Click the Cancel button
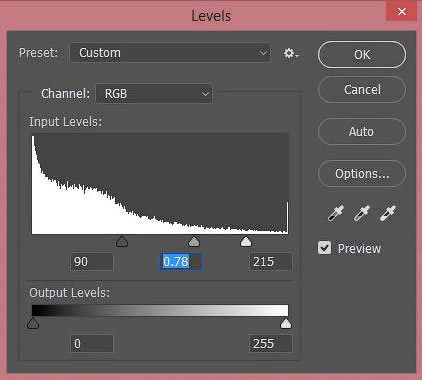 tap(362, 89)
